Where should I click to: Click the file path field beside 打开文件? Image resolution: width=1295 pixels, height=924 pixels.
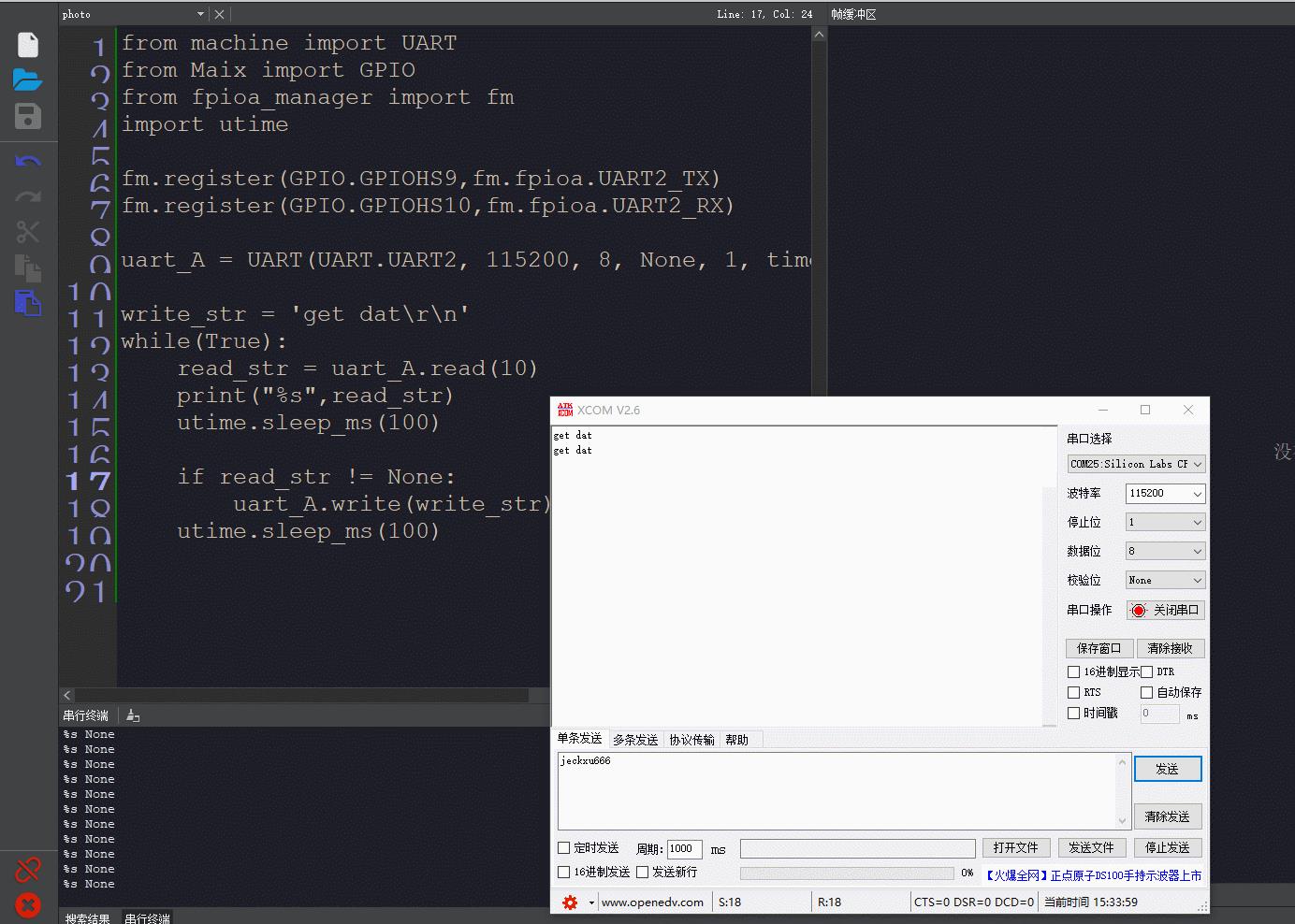point(858,848)
